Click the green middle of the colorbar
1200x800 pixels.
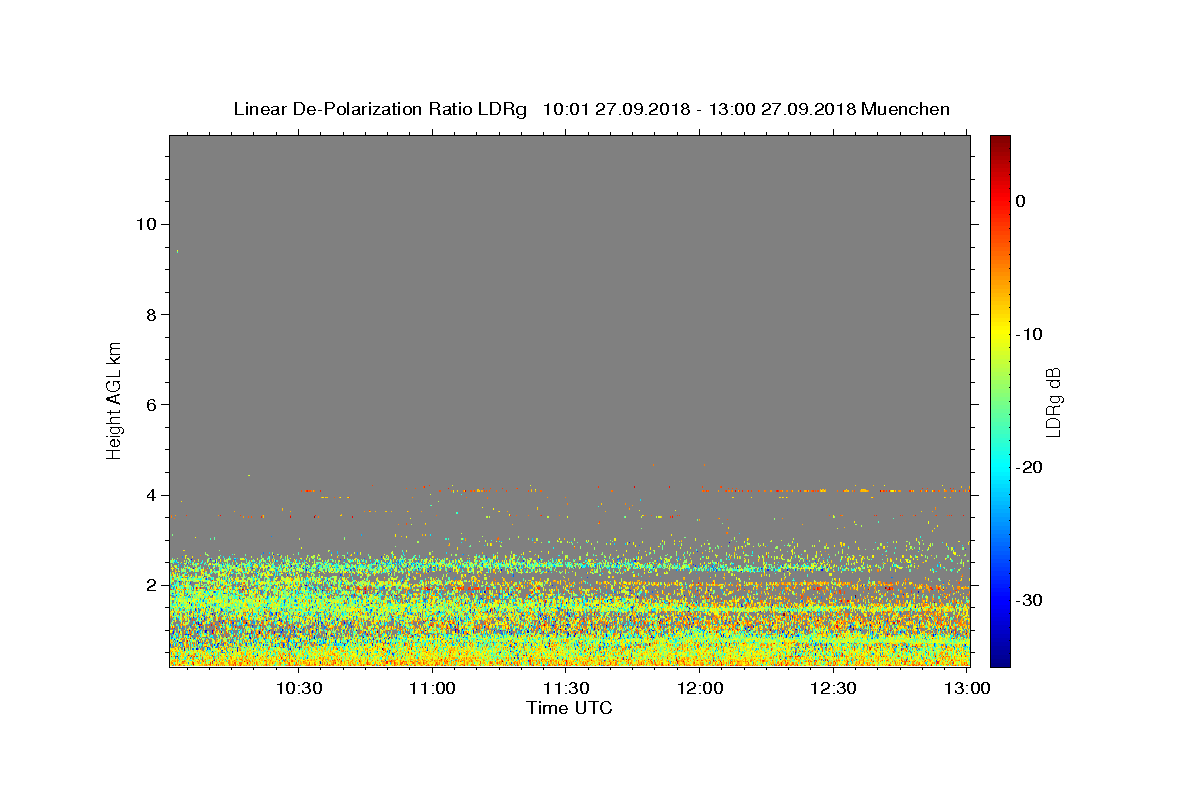pos(1000,401)
